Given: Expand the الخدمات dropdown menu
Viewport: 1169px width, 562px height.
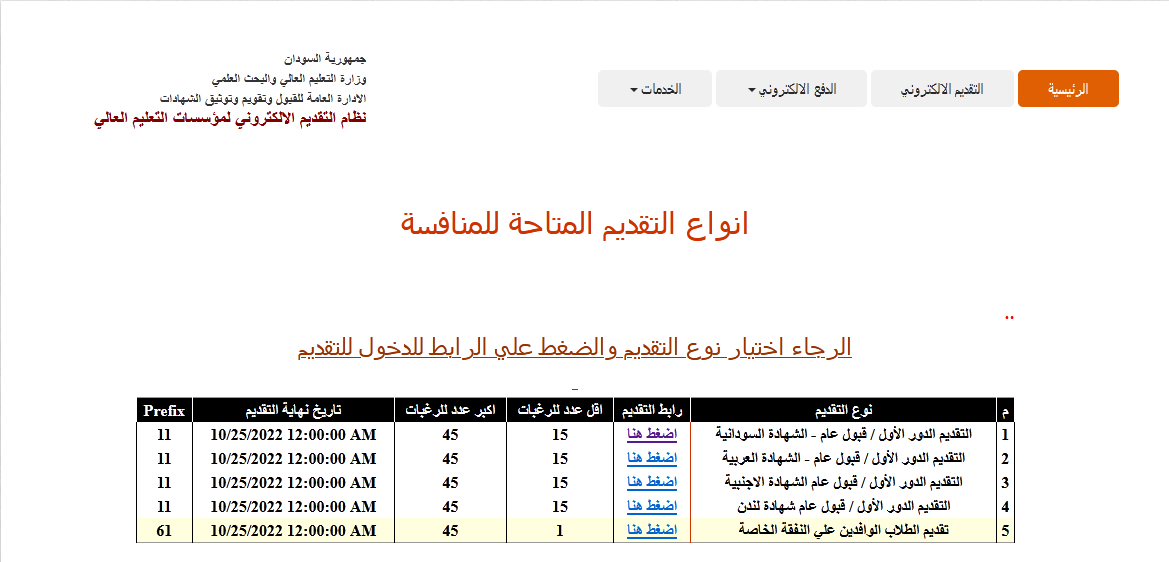Looking at the screenshot, I should pos(655,89).
